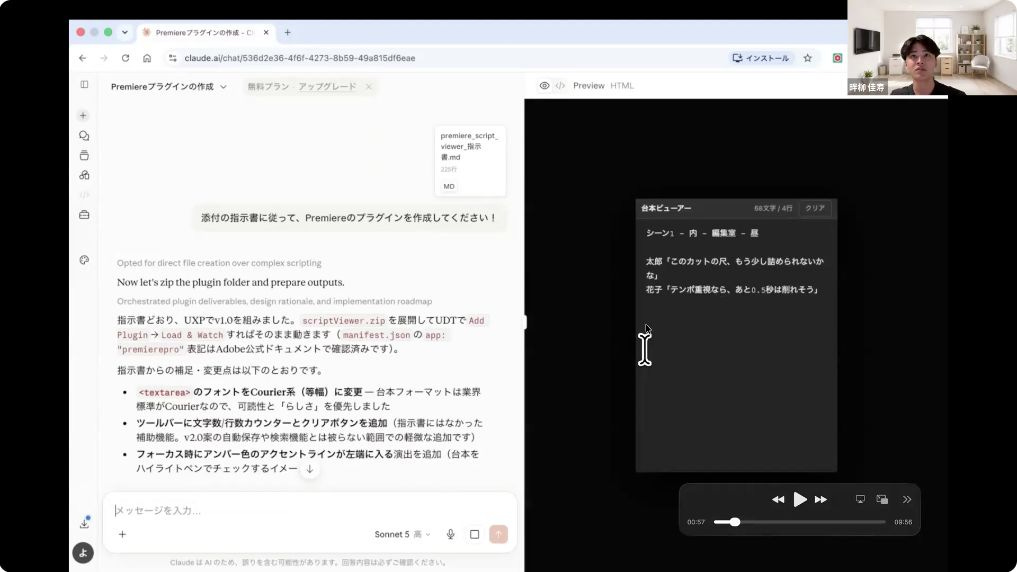Open the premiere_script_viewer md attachment
This screenshot has height=572, width=1017.
(x=470, y=161)
